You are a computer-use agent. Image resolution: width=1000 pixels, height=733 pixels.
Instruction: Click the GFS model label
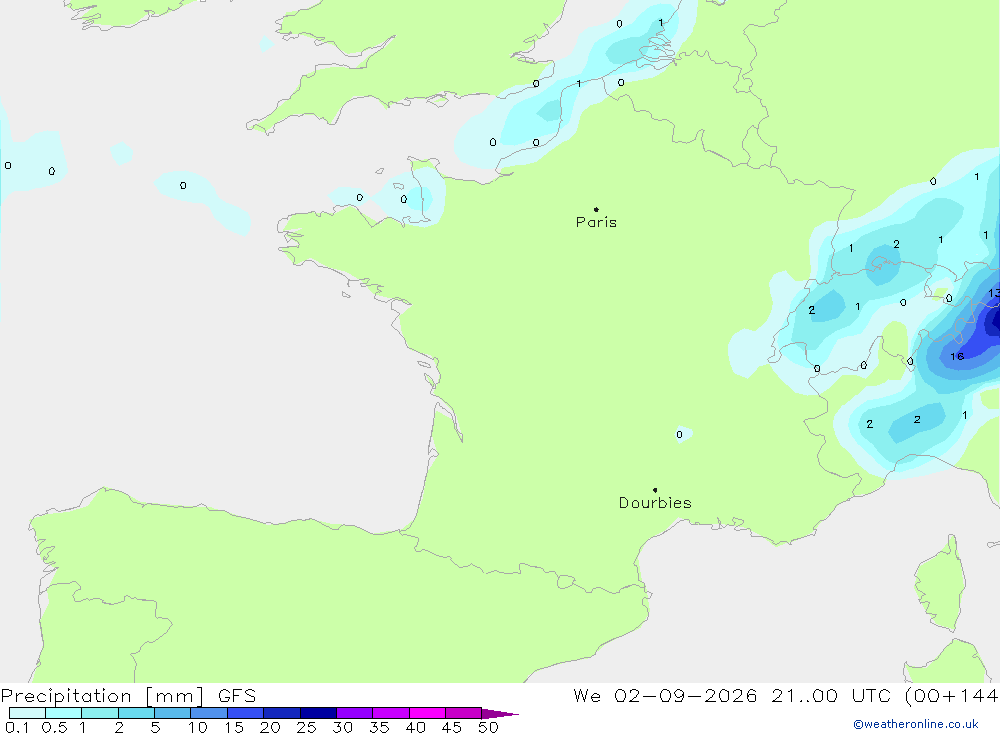click(x=237, y=696)
